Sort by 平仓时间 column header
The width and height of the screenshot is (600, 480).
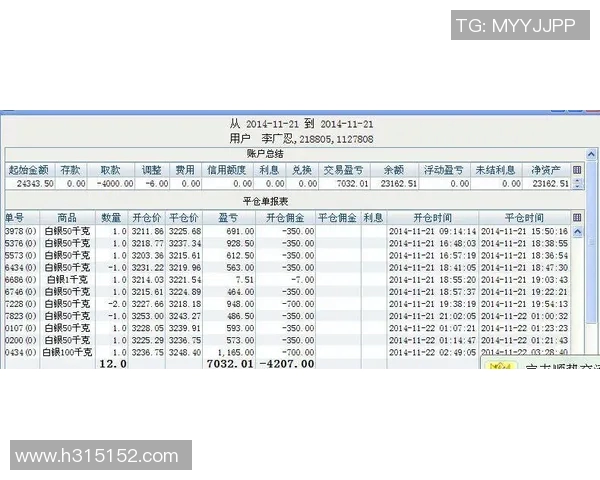(x=524, y=218)
